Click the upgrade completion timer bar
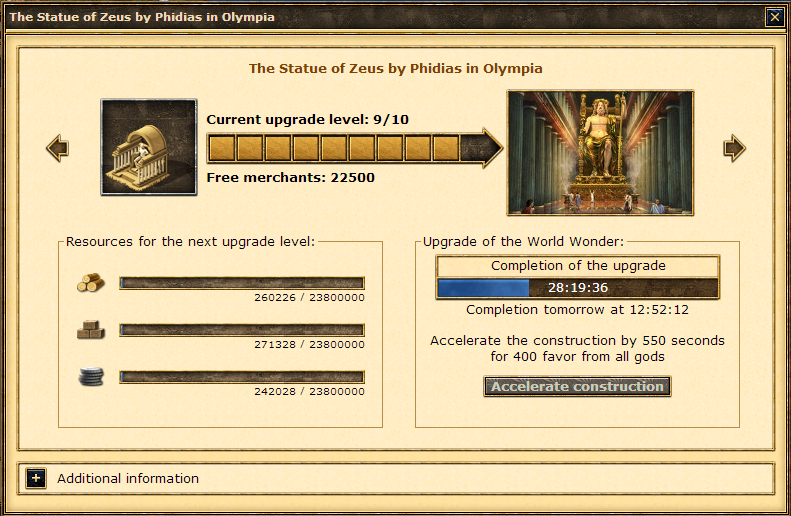Screen dimensions: 791x516 [578, 288]
